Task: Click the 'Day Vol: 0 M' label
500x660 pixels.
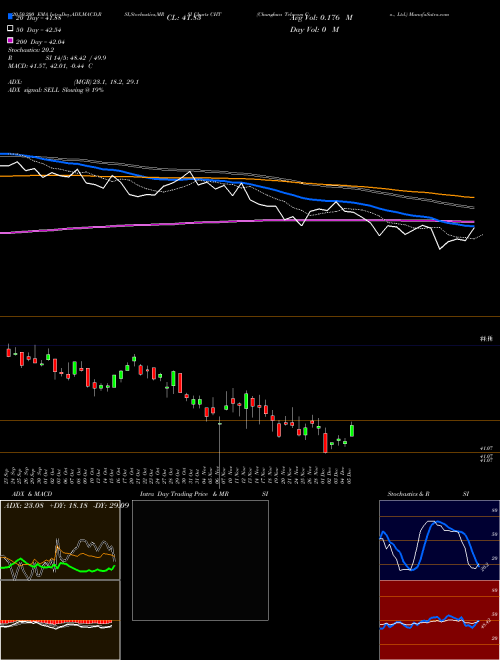Action: pos(314,29)
